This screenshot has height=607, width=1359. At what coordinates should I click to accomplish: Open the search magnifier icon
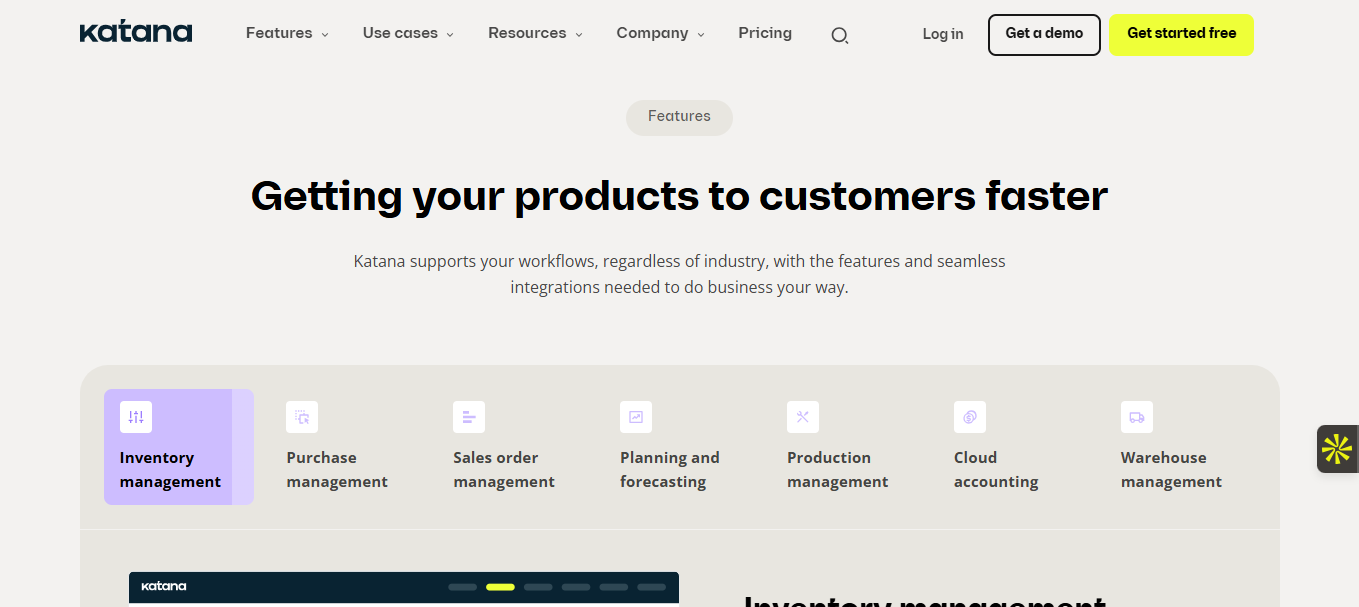tap(840, 35)
